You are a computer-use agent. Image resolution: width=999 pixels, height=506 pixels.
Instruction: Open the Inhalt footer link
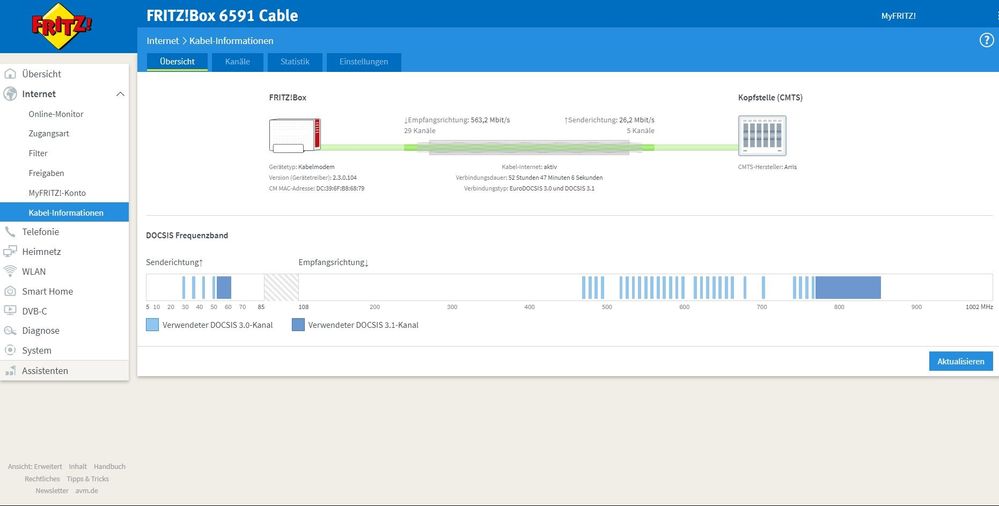78,466
